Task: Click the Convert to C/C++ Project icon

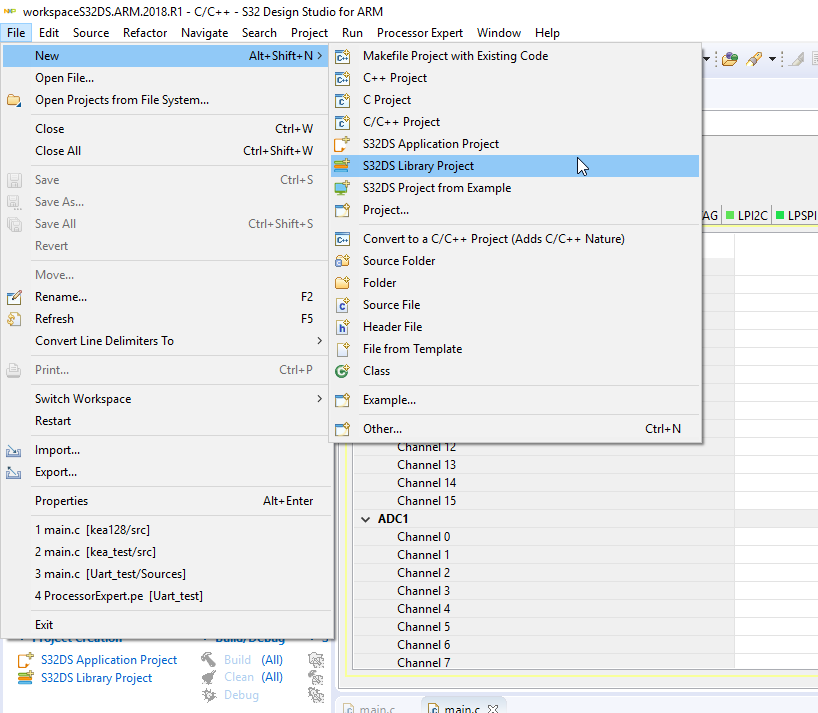Action: [x=342, y=239]
